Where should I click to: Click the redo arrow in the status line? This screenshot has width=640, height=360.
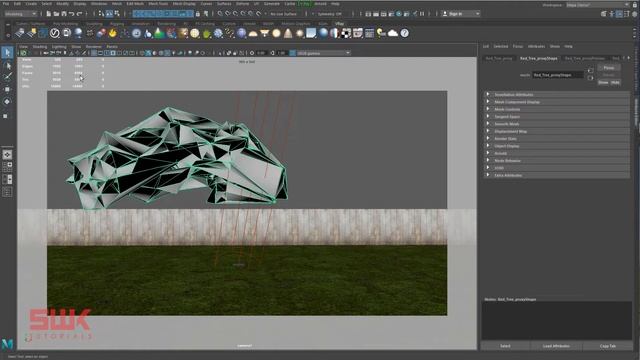click(x=79, y=14)
